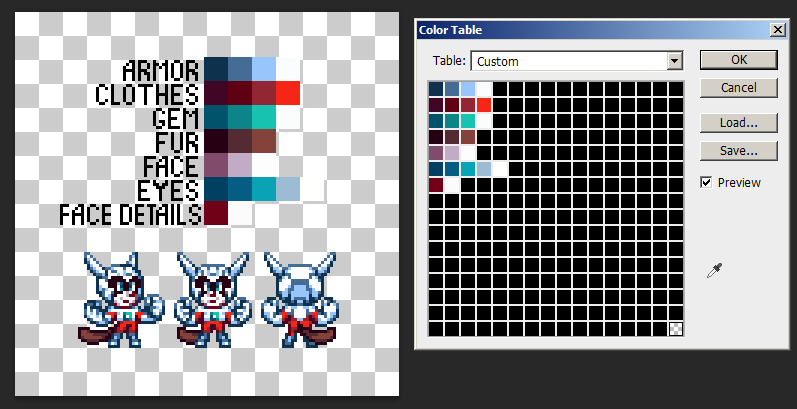
Task: Click the dark red swatch in table's seventh row
Action: pyautogui.click(x=436, y=185)
